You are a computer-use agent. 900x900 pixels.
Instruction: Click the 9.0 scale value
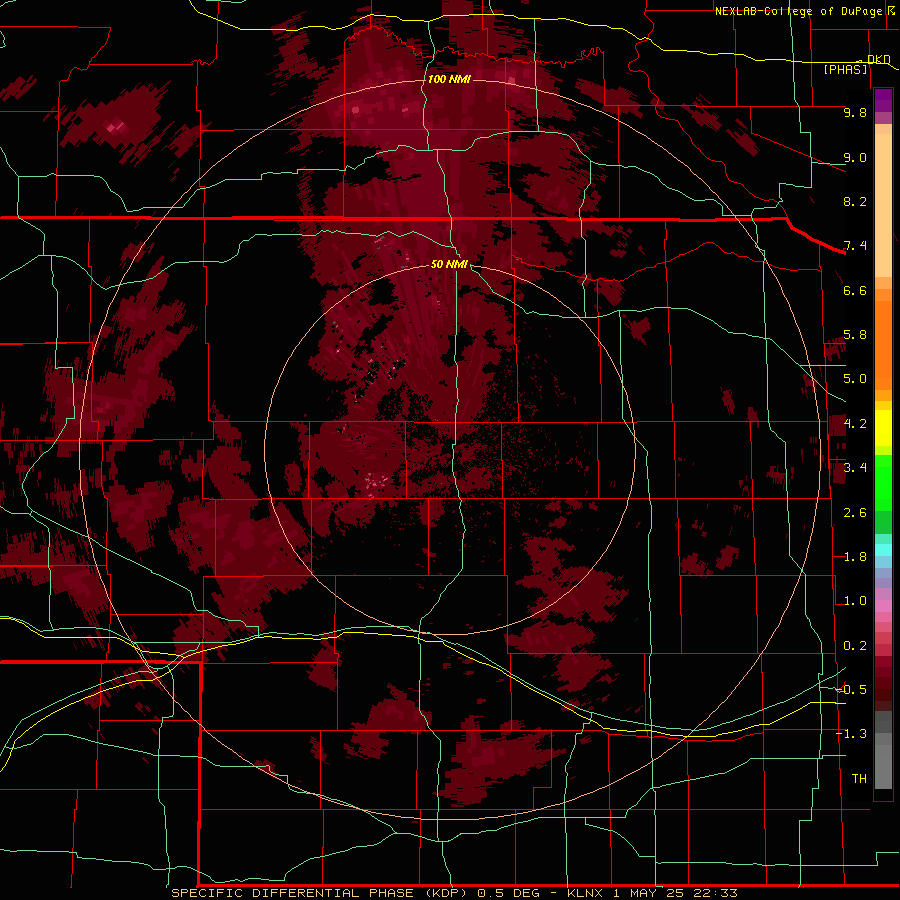point(855,157)
